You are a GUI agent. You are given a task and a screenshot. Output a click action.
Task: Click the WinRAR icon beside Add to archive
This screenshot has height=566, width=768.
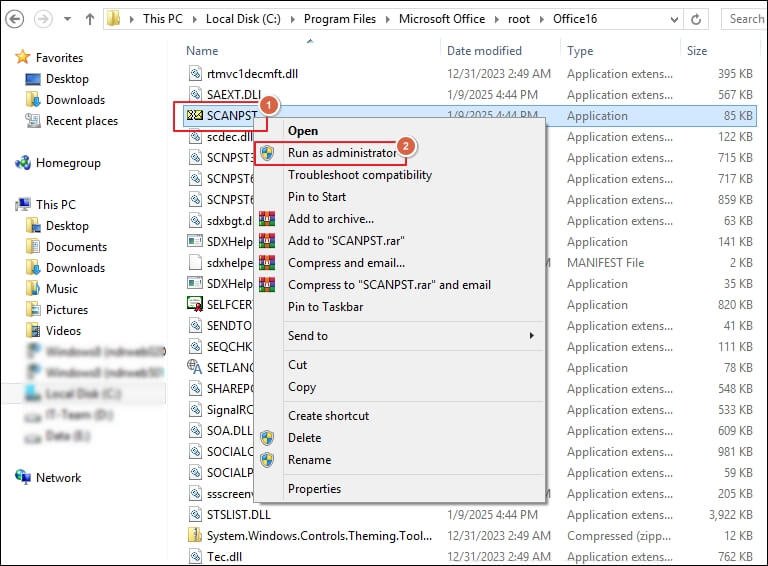pos(267,219)
